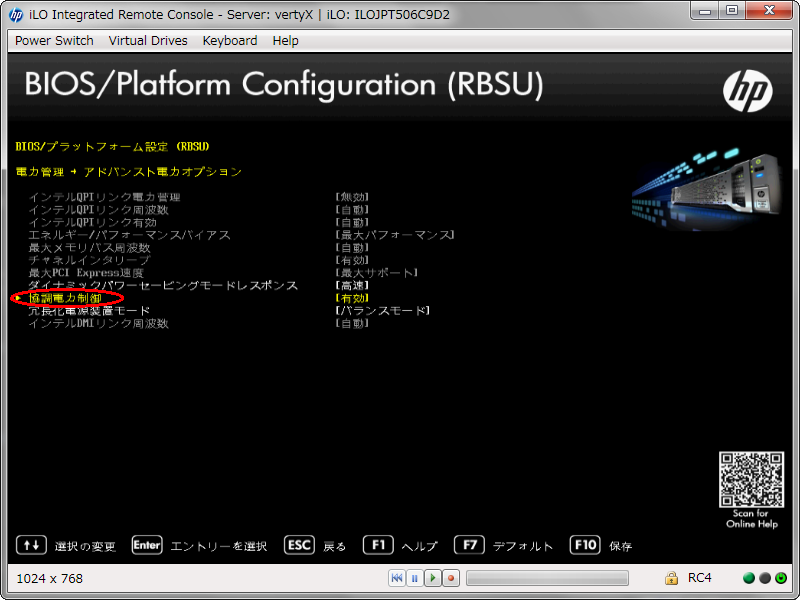Click the F7 defaults key icon
This screenshot has height=600, width=800.
click(469, 545)
